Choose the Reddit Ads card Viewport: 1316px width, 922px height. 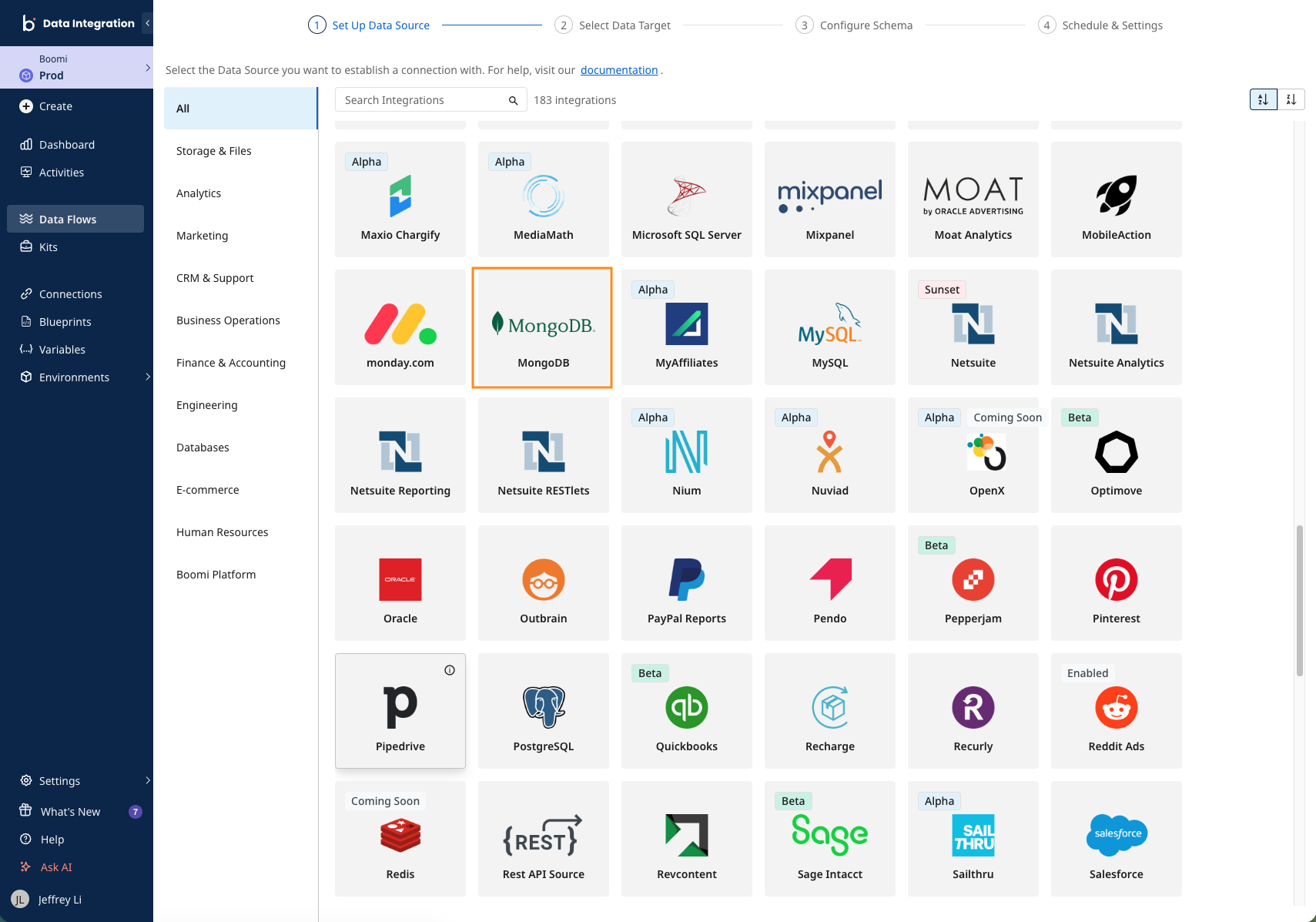tap(1117, 711)
